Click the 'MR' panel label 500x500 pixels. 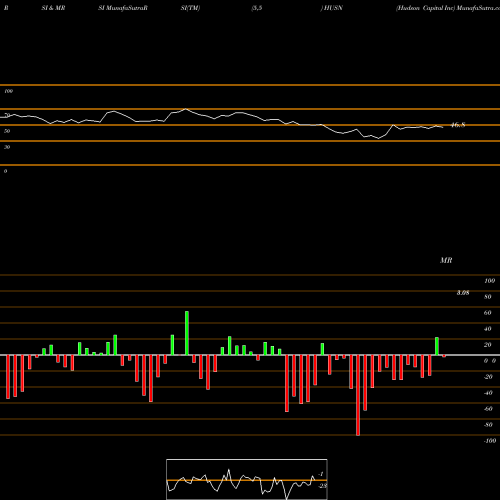[446, 260]
